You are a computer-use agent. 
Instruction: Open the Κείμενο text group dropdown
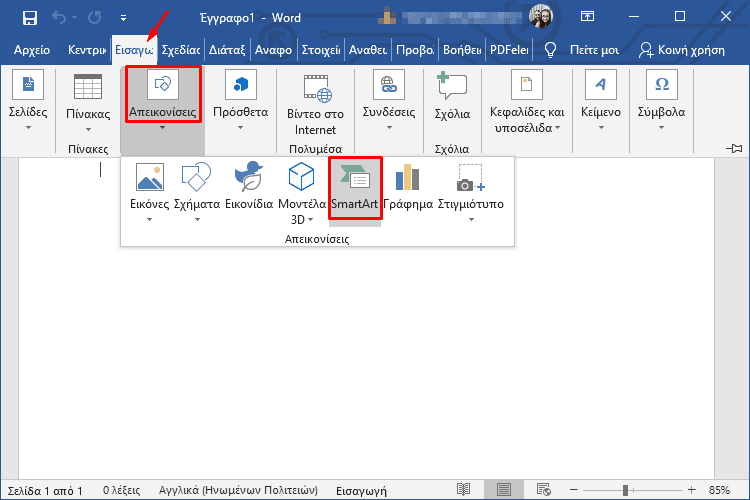(601, 100)
